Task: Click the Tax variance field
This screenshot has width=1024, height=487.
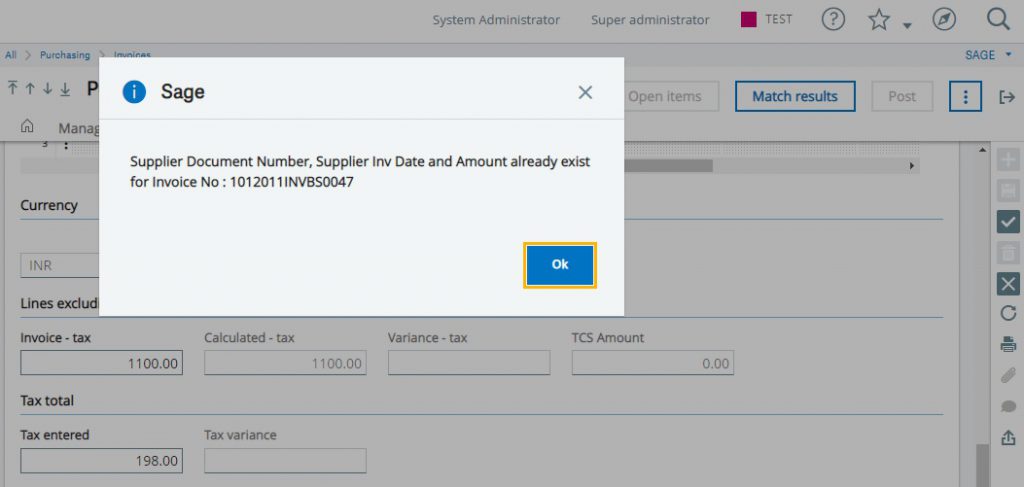Action: [x=285, y=460]
